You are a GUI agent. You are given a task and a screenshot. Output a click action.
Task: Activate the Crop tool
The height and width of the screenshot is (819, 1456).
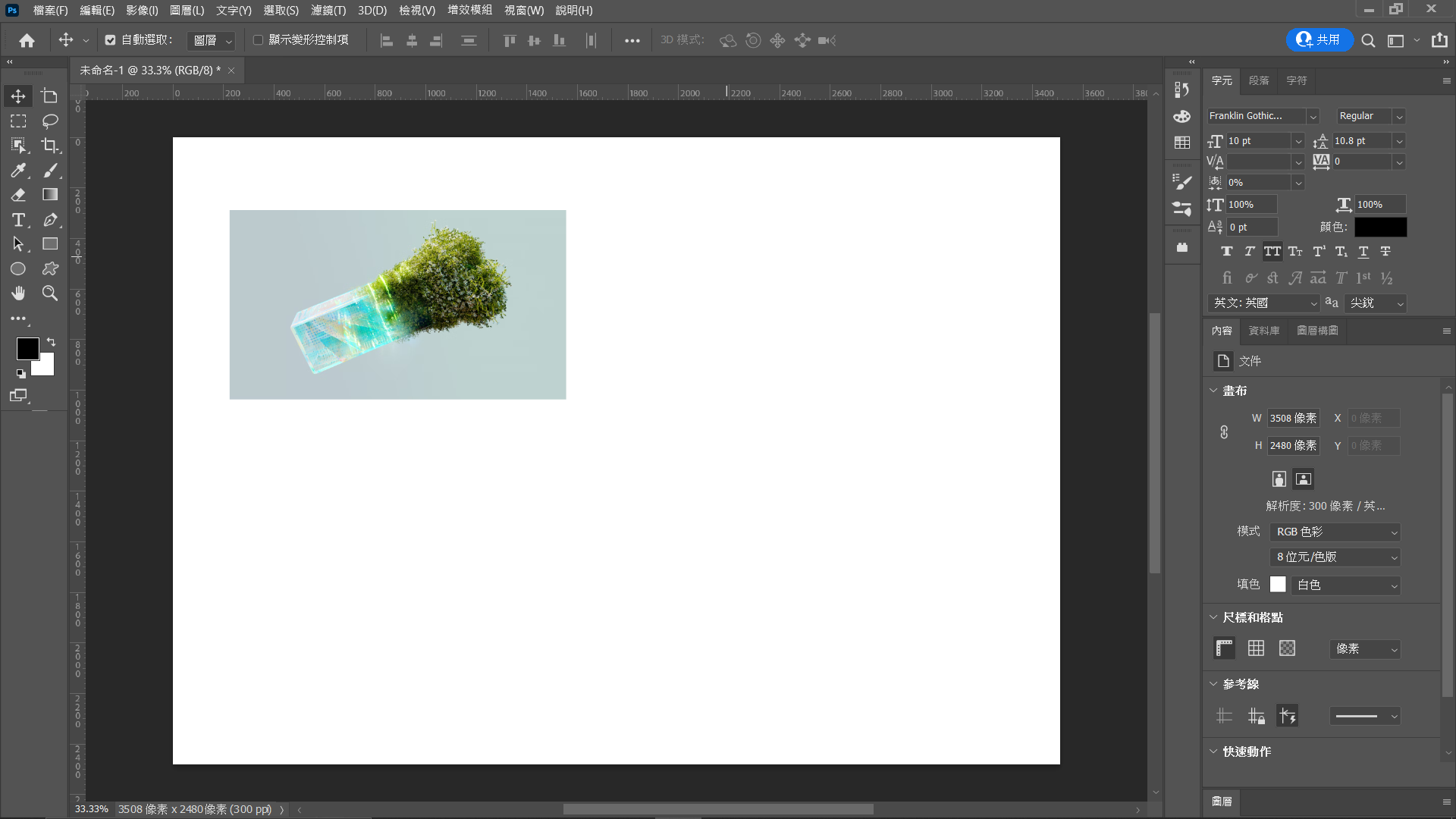pos(50,146)
